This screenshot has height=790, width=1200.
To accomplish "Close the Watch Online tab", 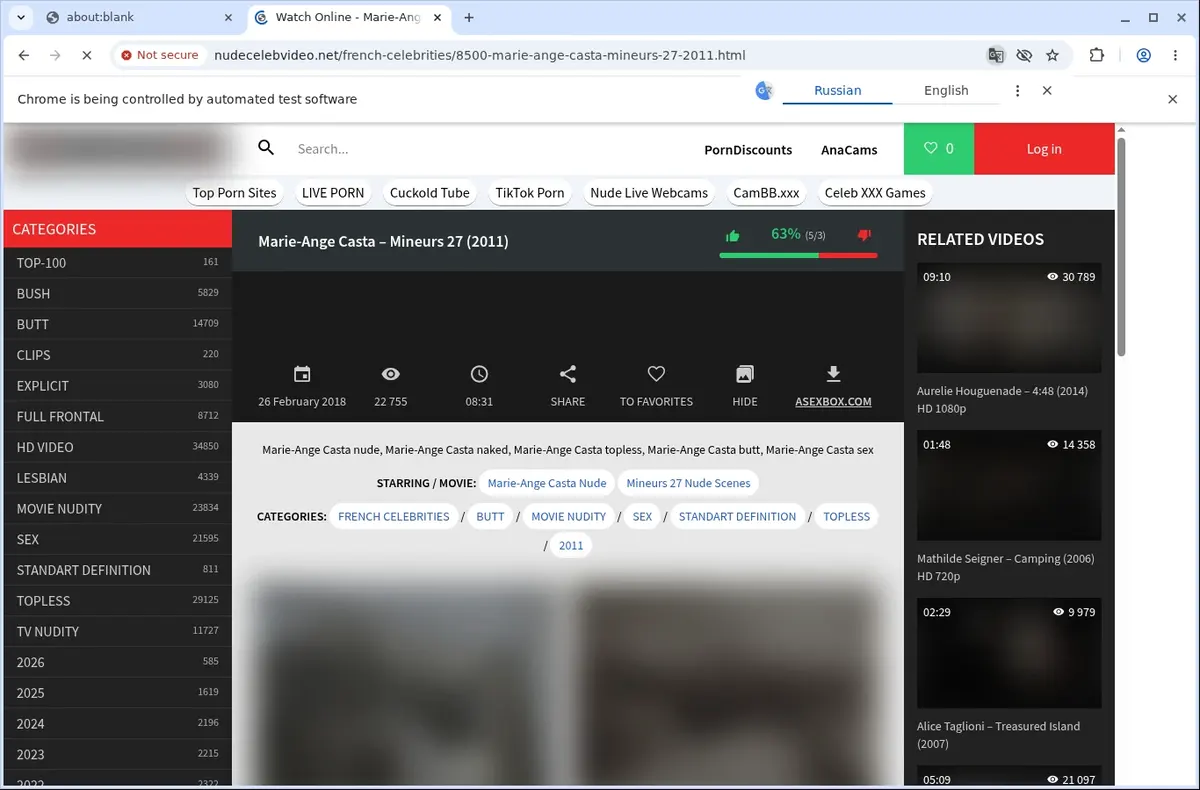I will [439, 17].
